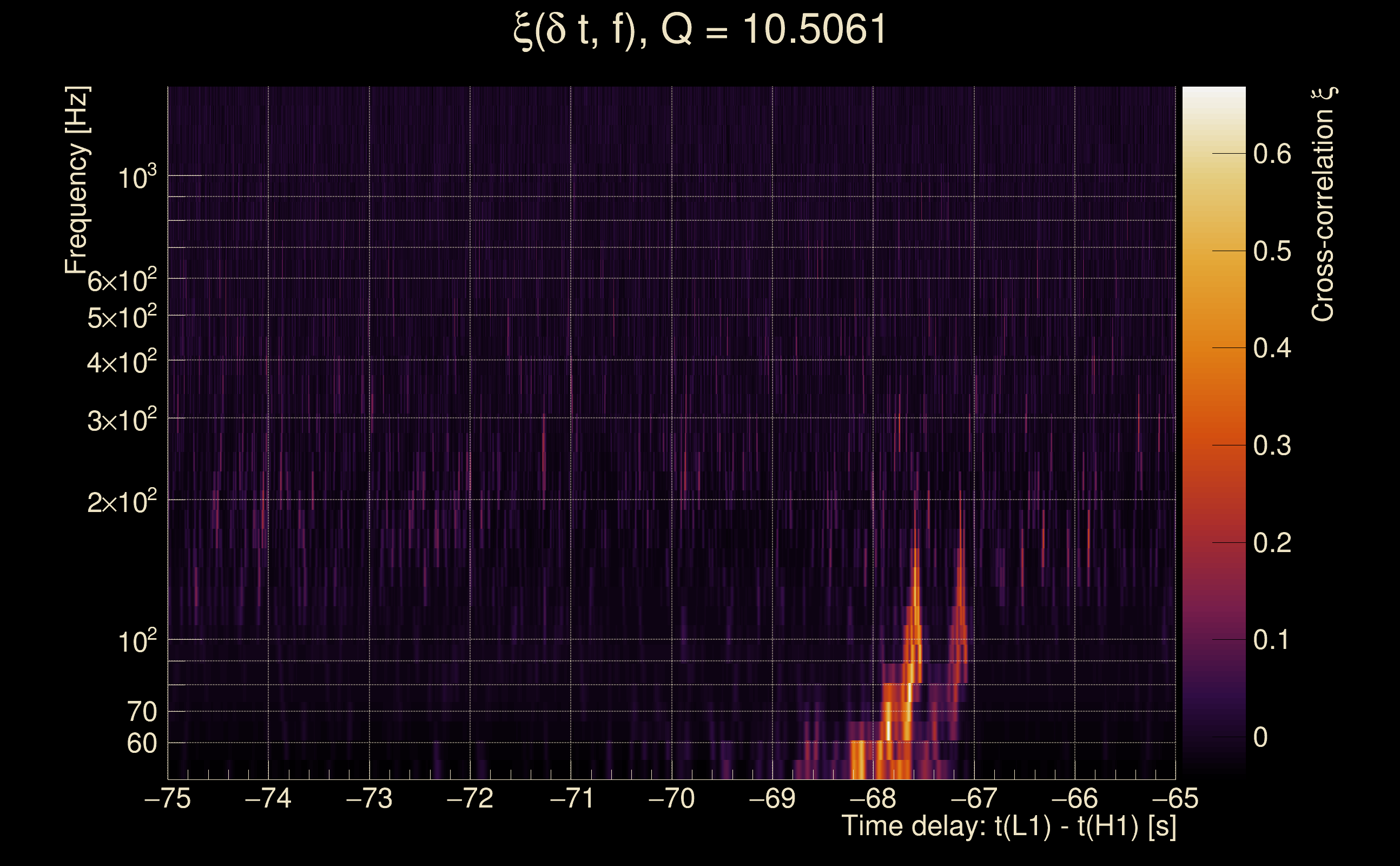Image resolution: width=1400 pixels, height=866 pixels.
Task: Click the 5×10^2 frequency tick label
Action: (x=121, y=317)
